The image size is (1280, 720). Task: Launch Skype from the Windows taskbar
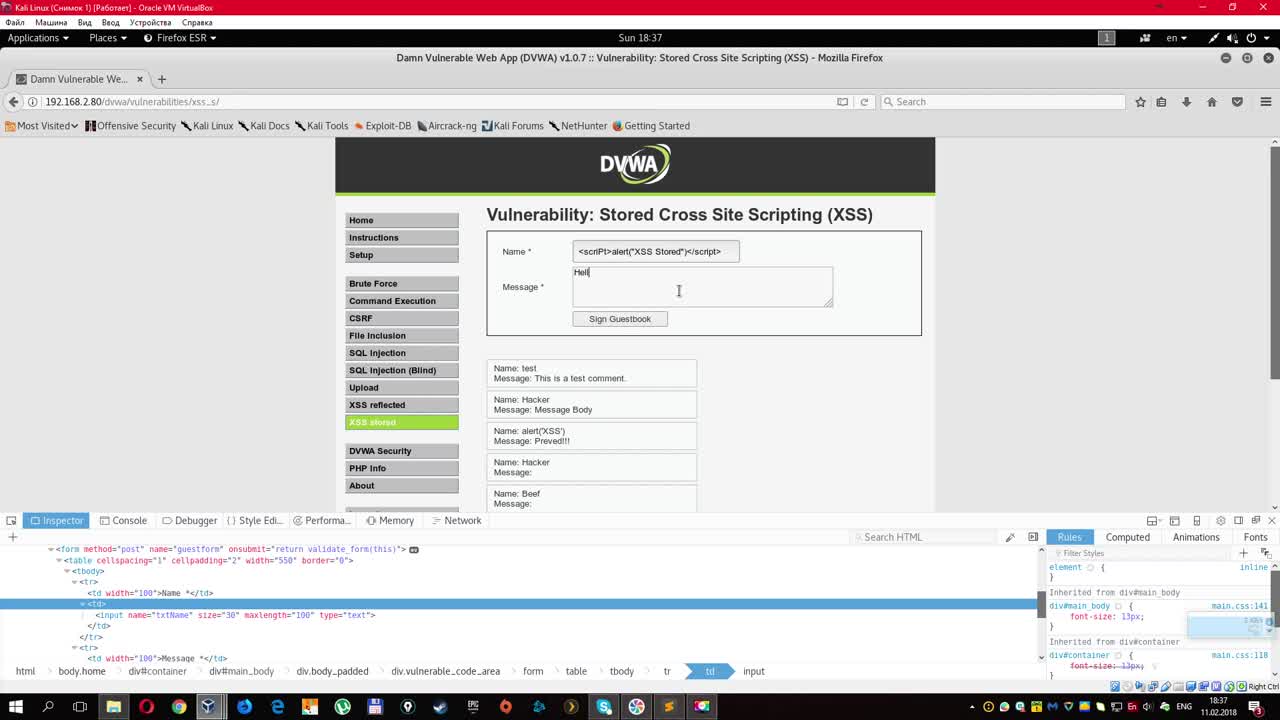(604, 707)
